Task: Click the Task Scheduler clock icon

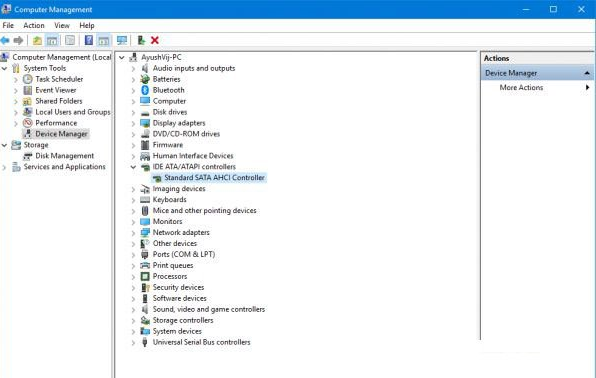Action: 27,79
